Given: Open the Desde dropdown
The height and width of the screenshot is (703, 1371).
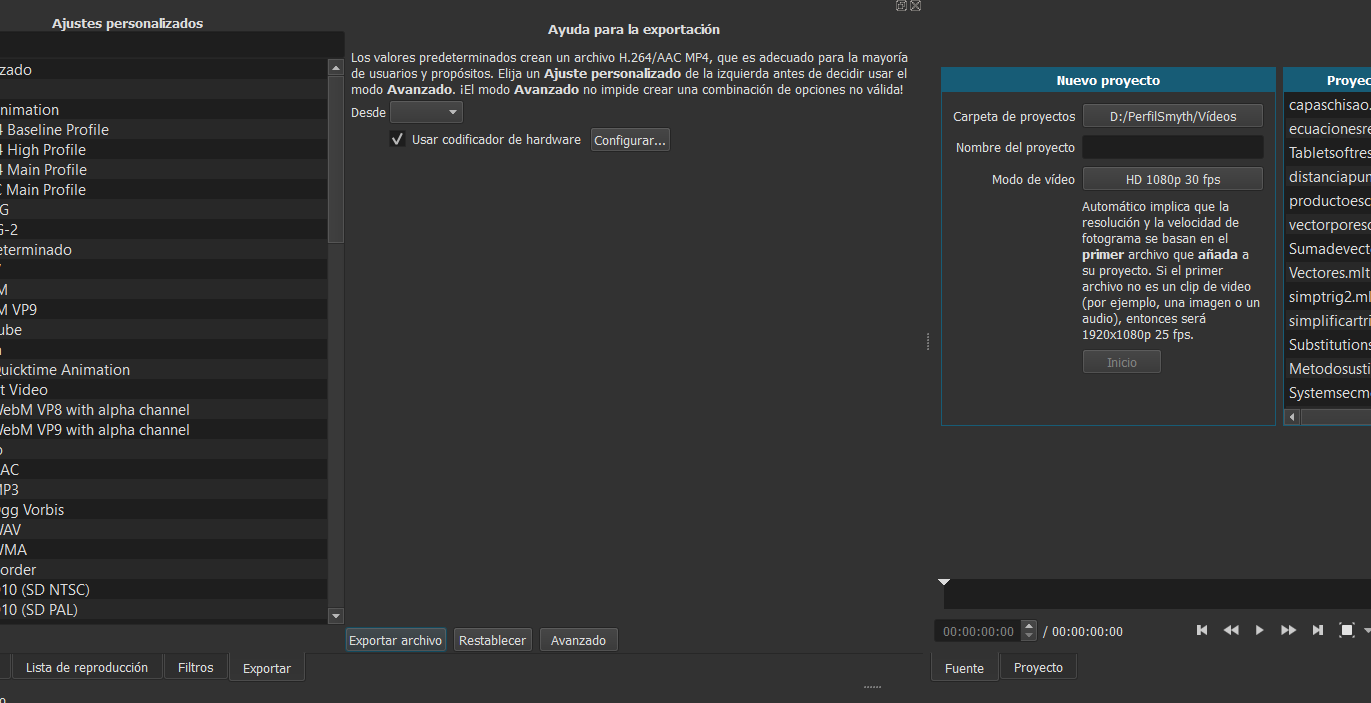Looking at the screenshot, I should (x=426, y=113).
